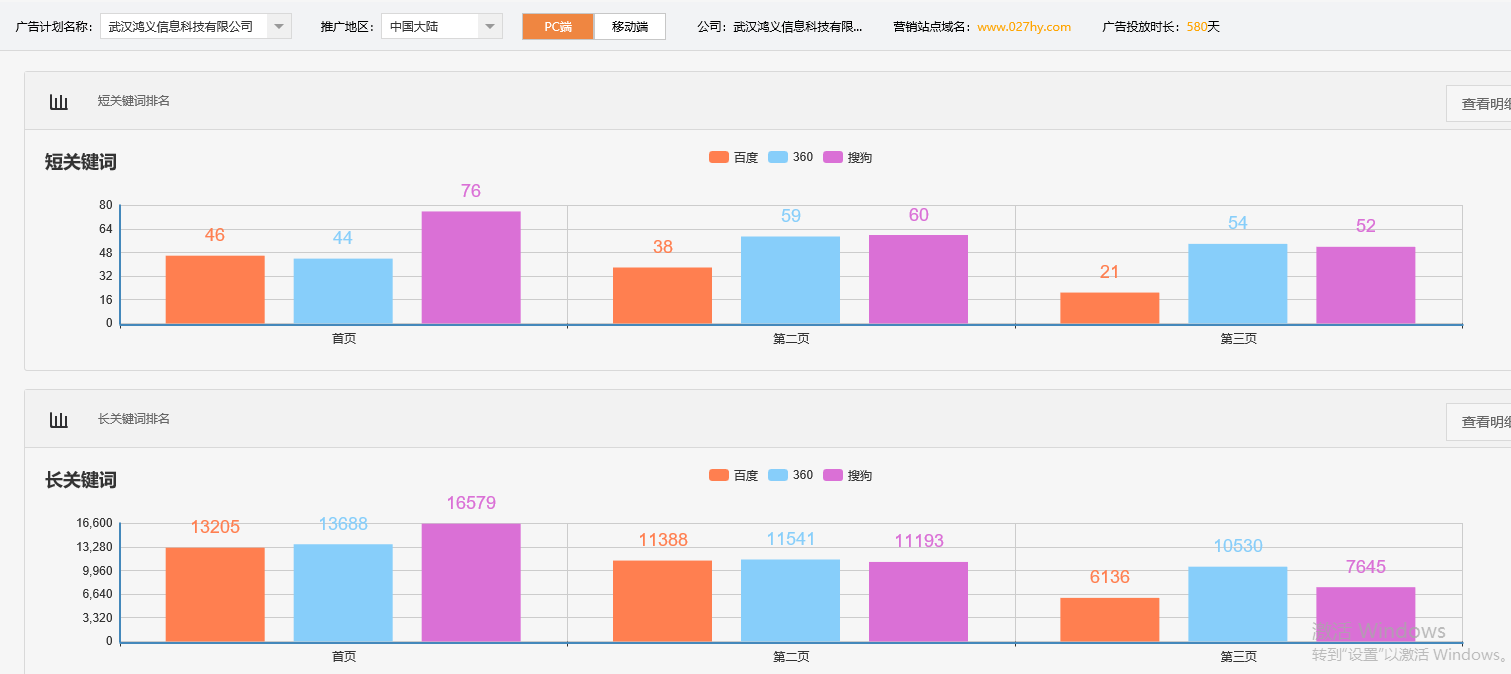Viewport: 1511px width, 674px height.
Task: Click the 第二页 axis label in 长关键词 chart
Action: 789,657
